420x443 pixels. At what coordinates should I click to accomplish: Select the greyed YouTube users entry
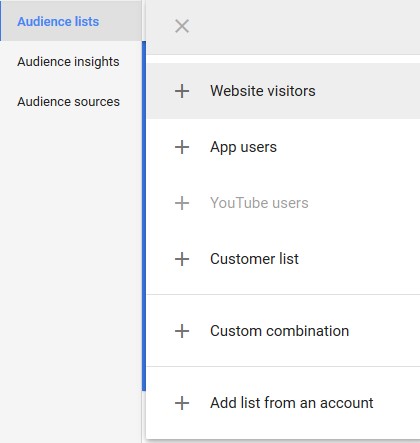[283, 203]
